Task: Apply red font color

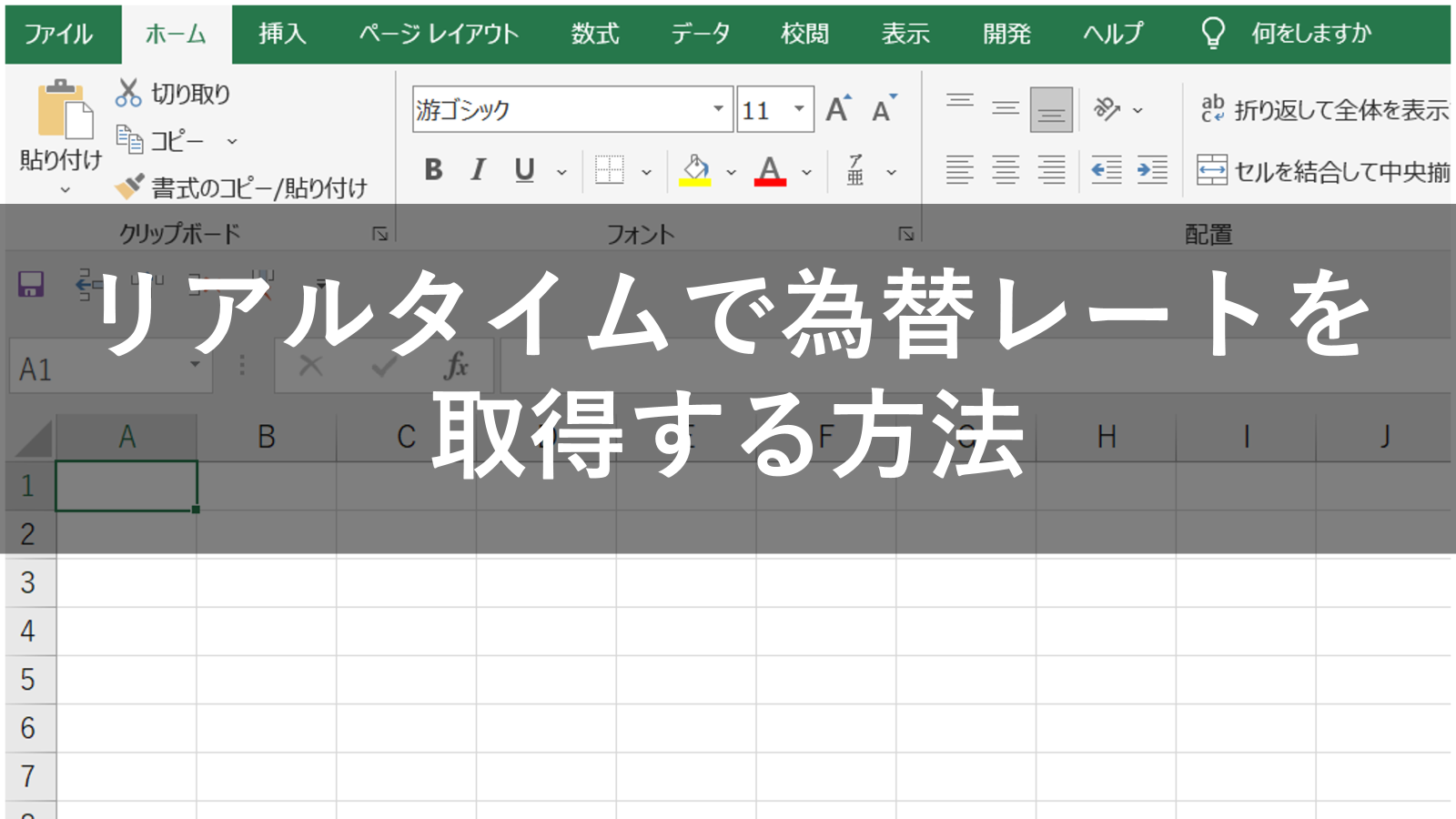Action: (770, 170)
